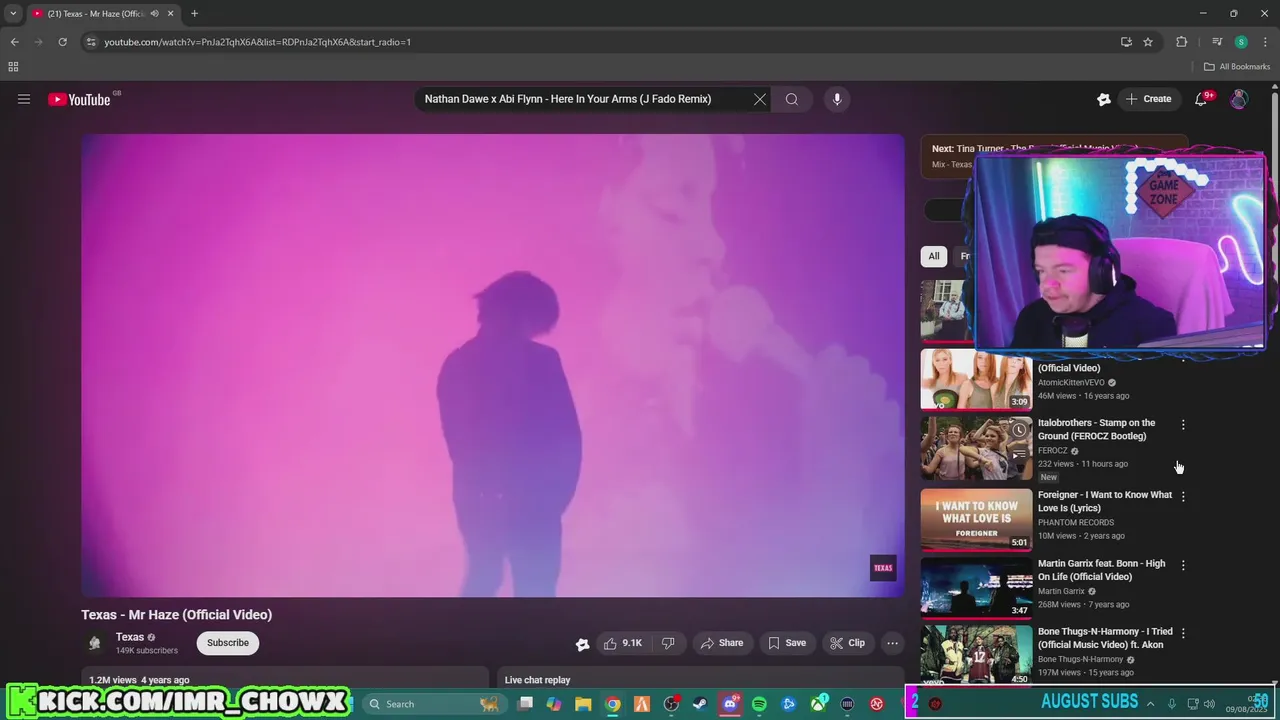Open the Chrome three-dot menu
Screen dimensions: 1280x720
coord(1265,42)
